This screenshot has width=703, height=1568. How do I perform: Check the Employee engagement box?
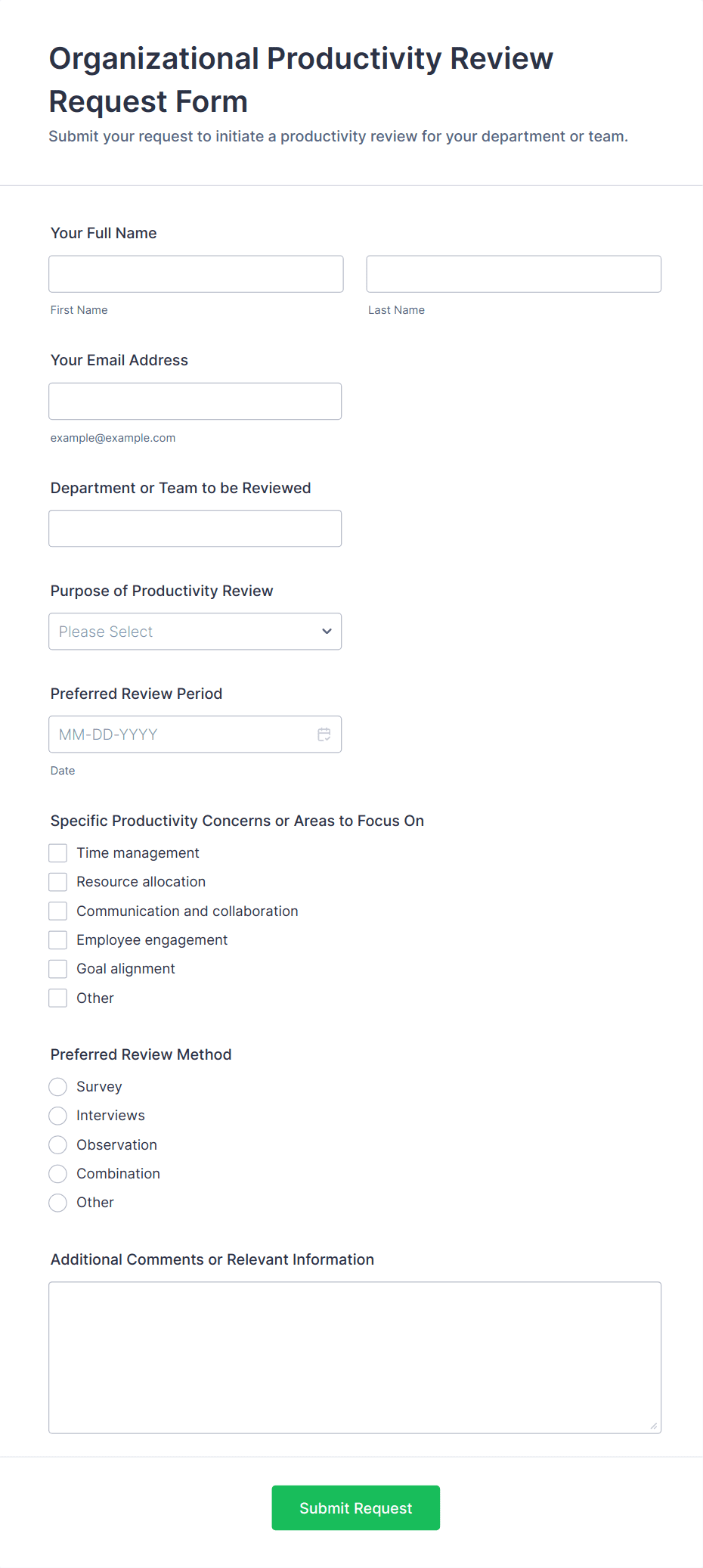tap(57, 939)
